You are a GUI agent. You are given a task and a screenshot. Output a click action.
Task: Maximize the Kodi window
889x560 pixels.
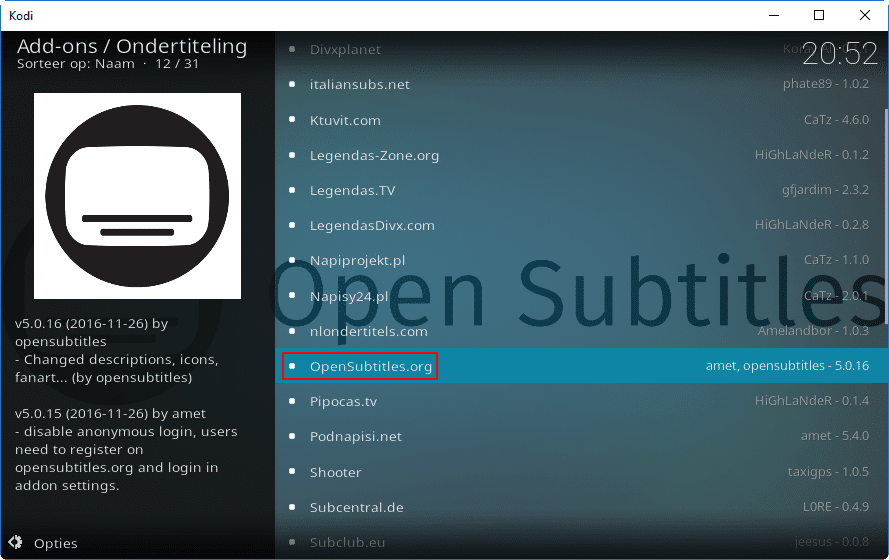pos(819,15)
